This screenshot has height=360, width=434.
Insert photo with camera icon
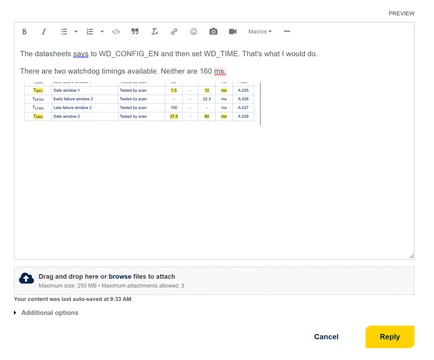tap(213, 31)
